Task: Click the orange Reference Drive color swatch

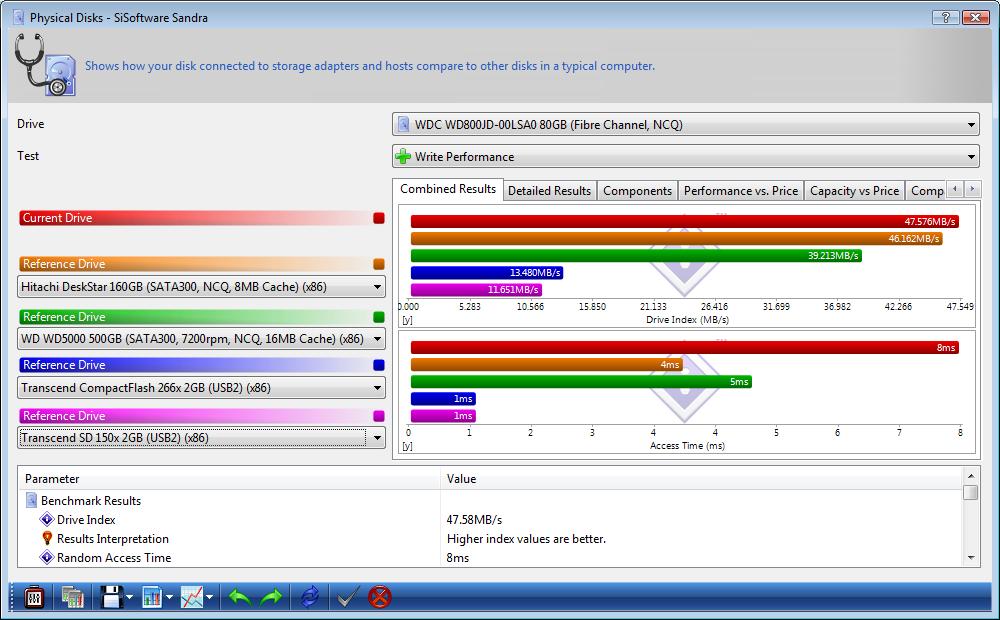Action: click(x=379, y=264)
